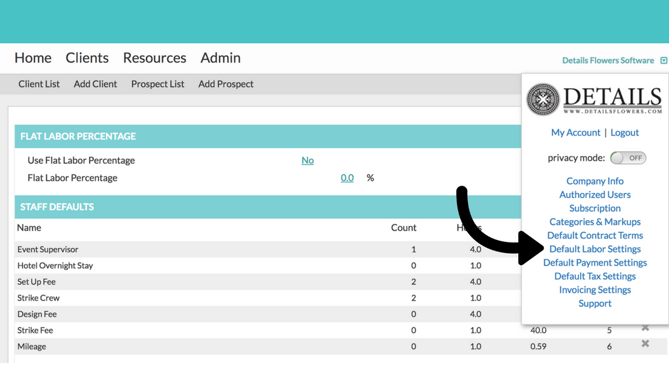Screen dimensions: 669x375
Task: View Subscription settings
Action: click(595, 208)
